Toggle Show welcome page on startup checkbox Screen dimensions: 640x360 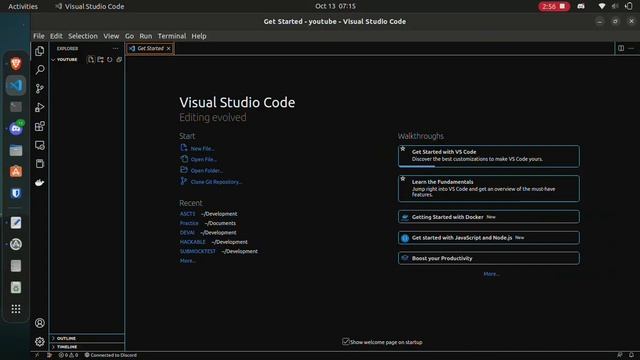point(346,341)
